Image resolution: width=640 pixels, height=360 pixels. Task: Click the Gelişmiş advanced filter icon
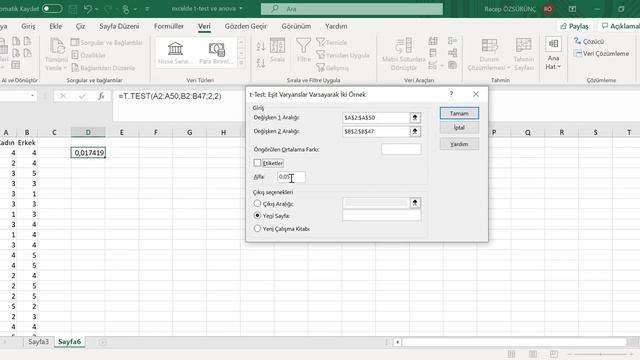[320, 67]
